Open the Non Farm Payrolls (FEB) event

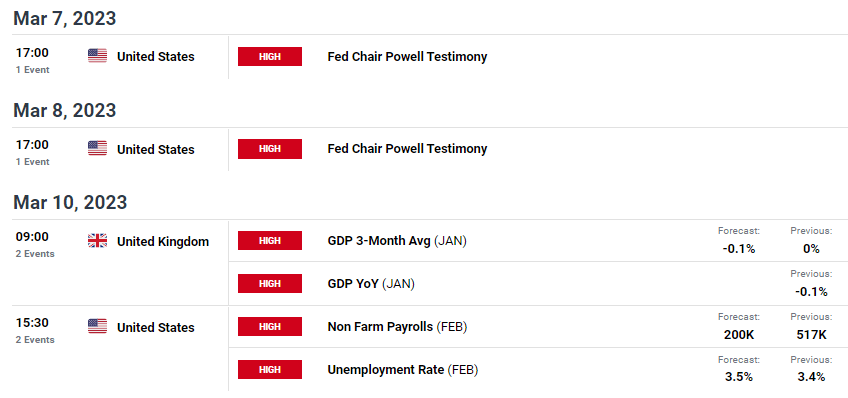398,327
